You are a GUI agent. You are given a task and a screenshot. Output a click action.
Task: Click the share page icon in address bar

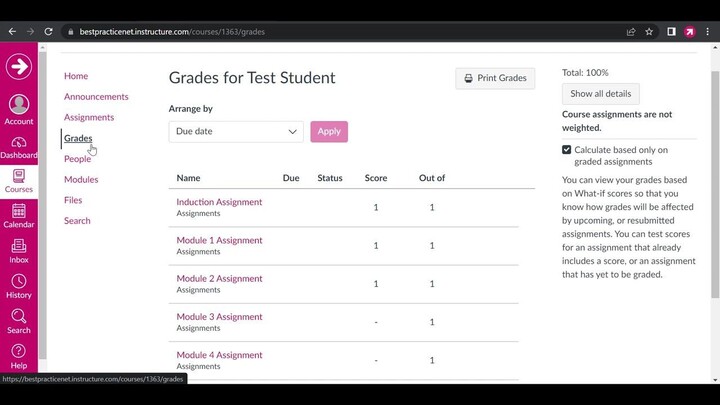tap(631, 32)
